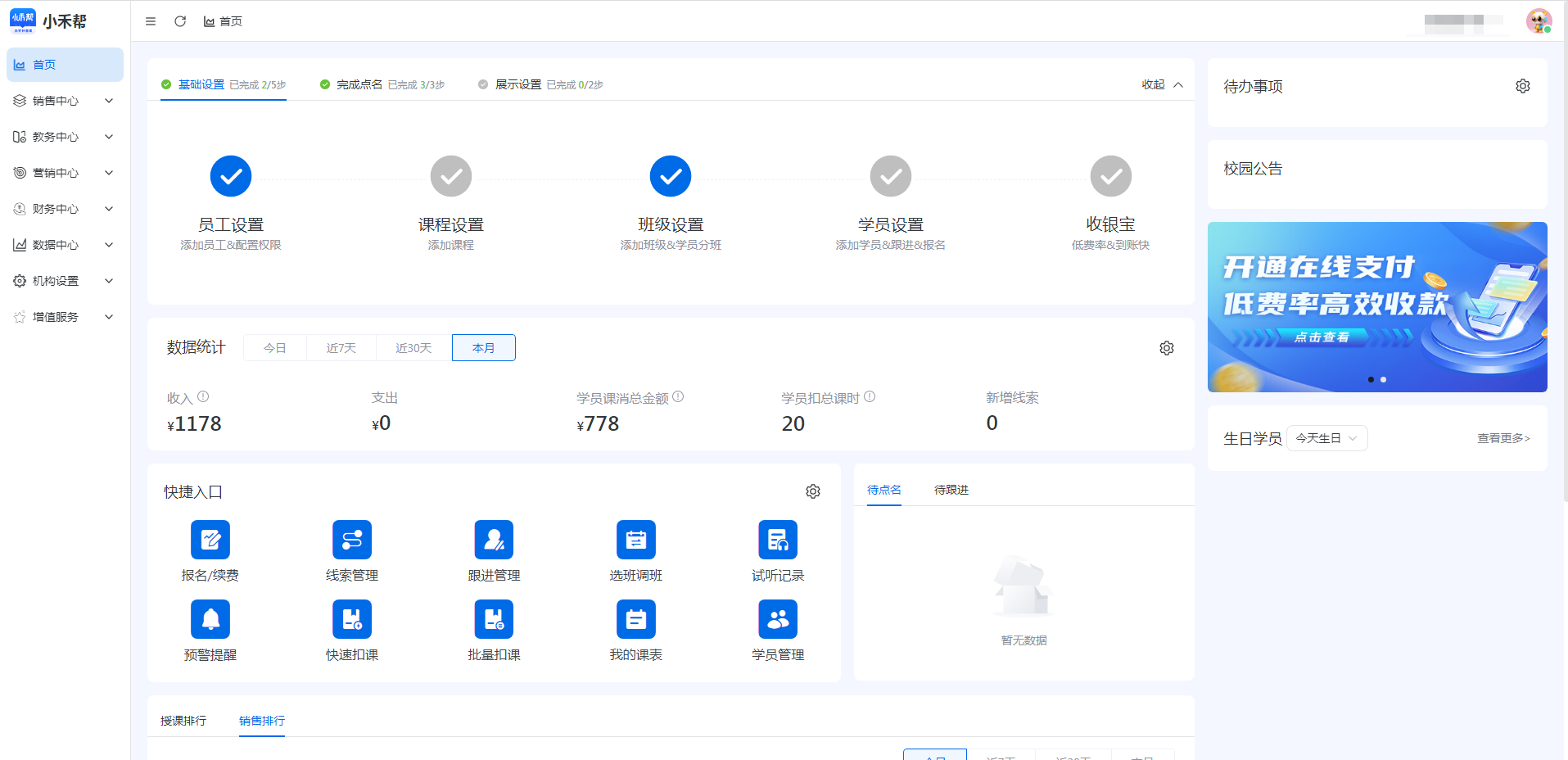Image resolution: width=1568 pixels, height=760 pixels.
Task: Click the refresh icon in top bar
Action: point(180,21)
